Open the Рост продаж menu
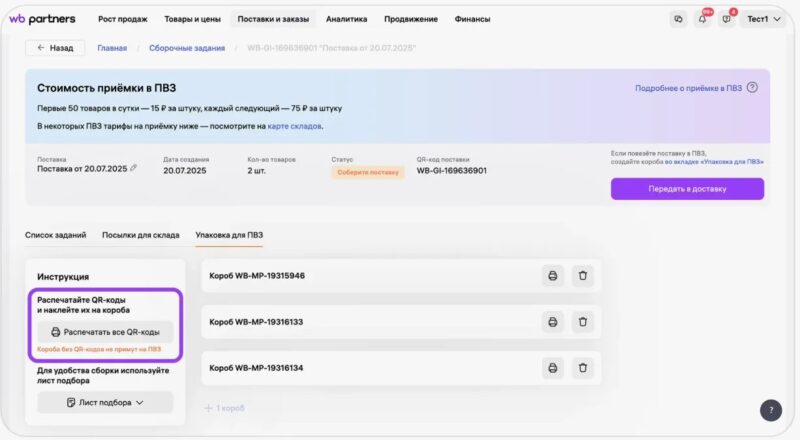This screenshot has height=440, width=800. [122, 19]
